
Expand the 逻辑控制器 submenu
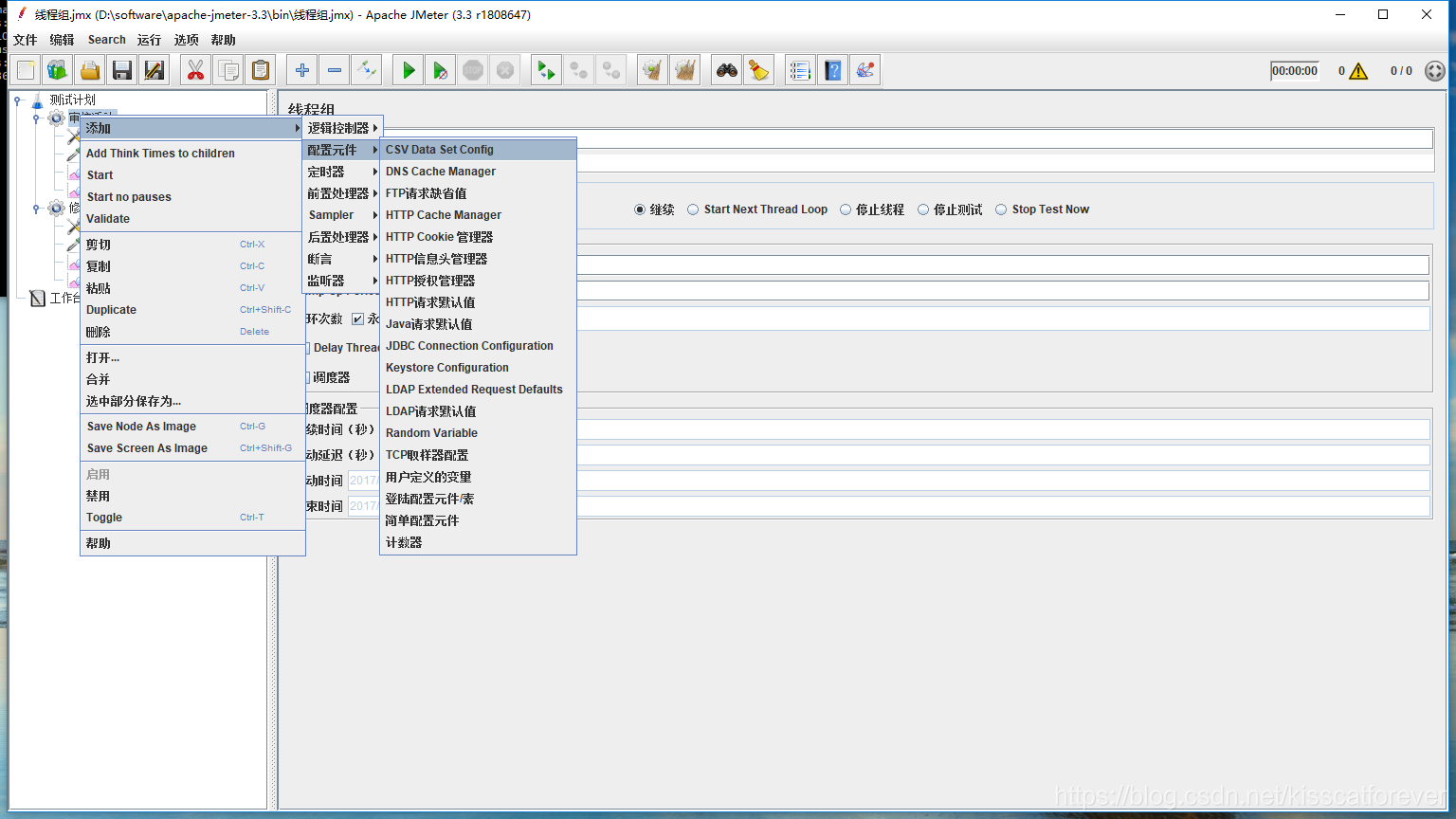click(x=341, y=128)
